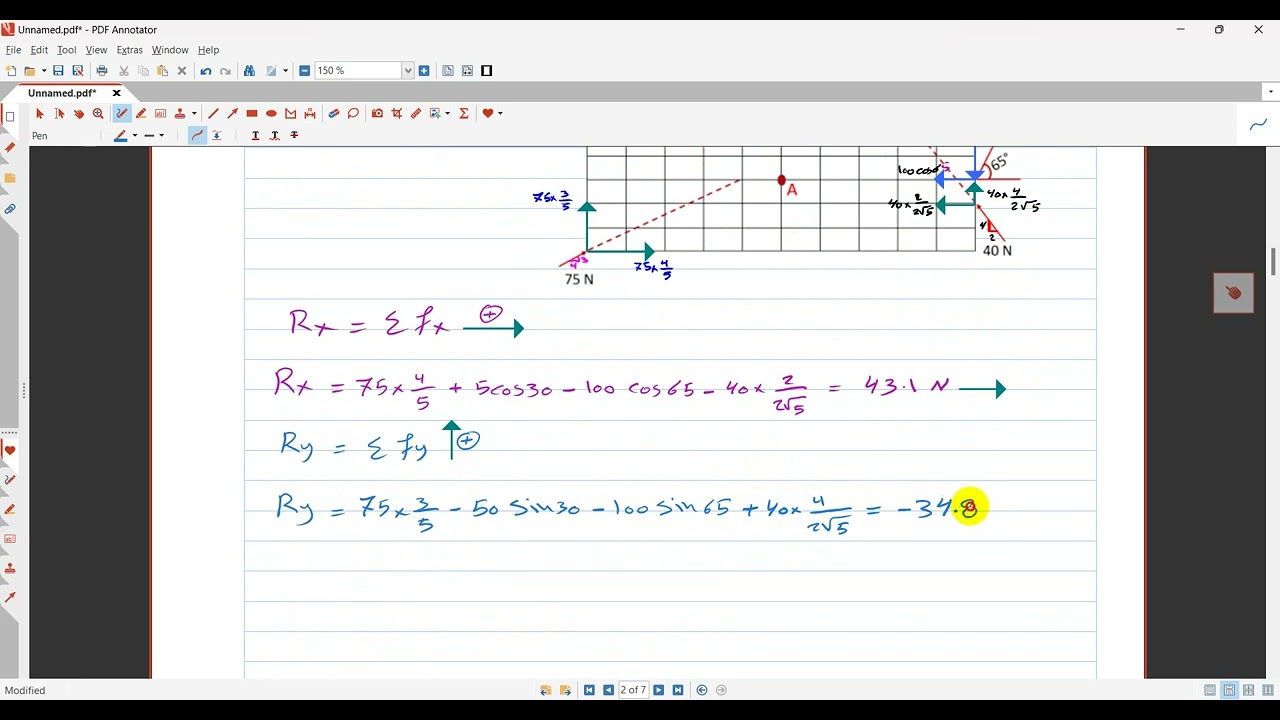The height and width of the screenshot is (720, 1280).
Task: Activate the Zoom magnifier tool
Action: click(x=98, y=114)
